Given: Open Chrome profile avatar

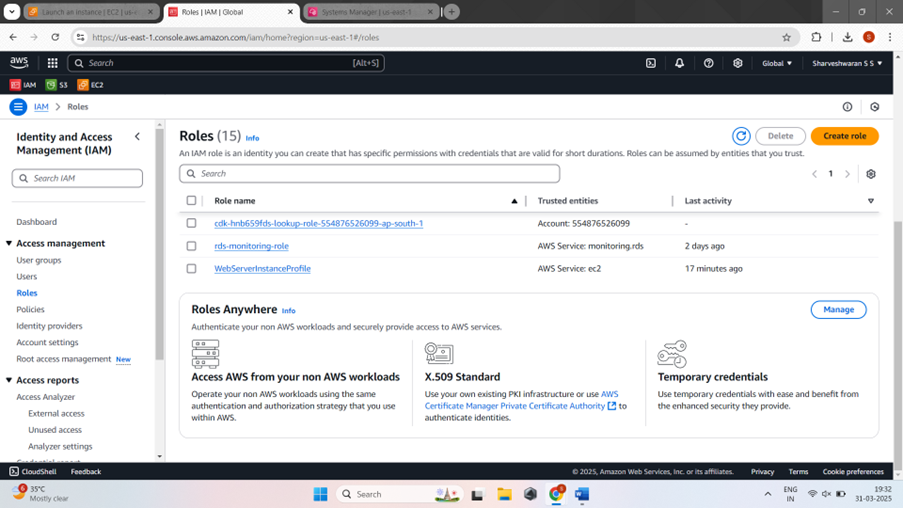Looking at the screenshot, I should tap(869, 37).
